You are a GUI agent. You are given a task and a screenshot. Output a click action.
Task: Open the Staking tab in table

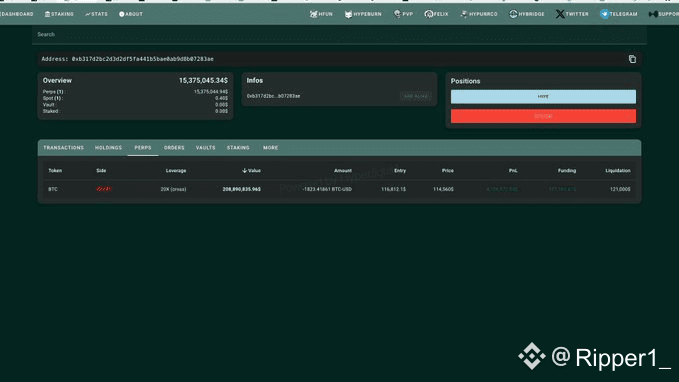click(x=238, y=148)
